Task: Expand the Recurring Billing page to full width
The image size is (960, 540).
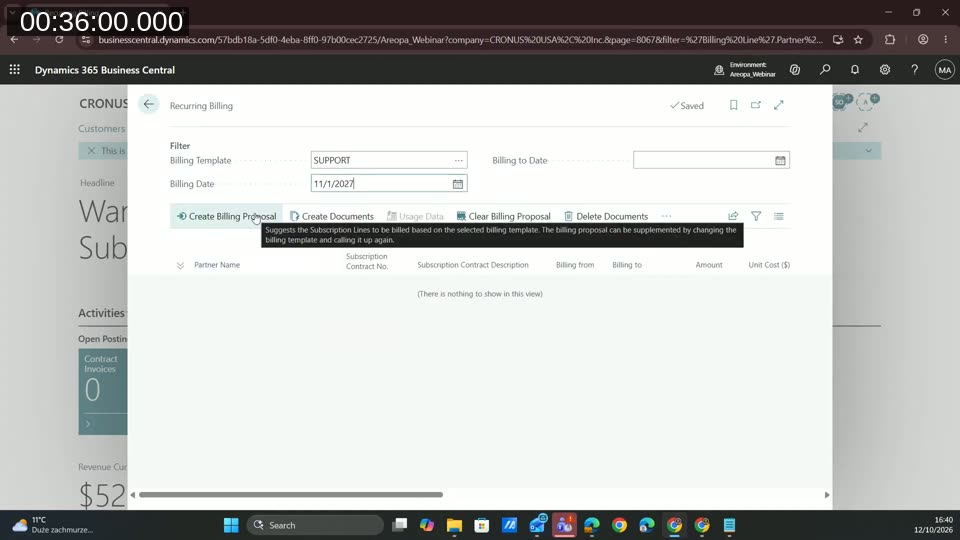Action: point(779,105)
